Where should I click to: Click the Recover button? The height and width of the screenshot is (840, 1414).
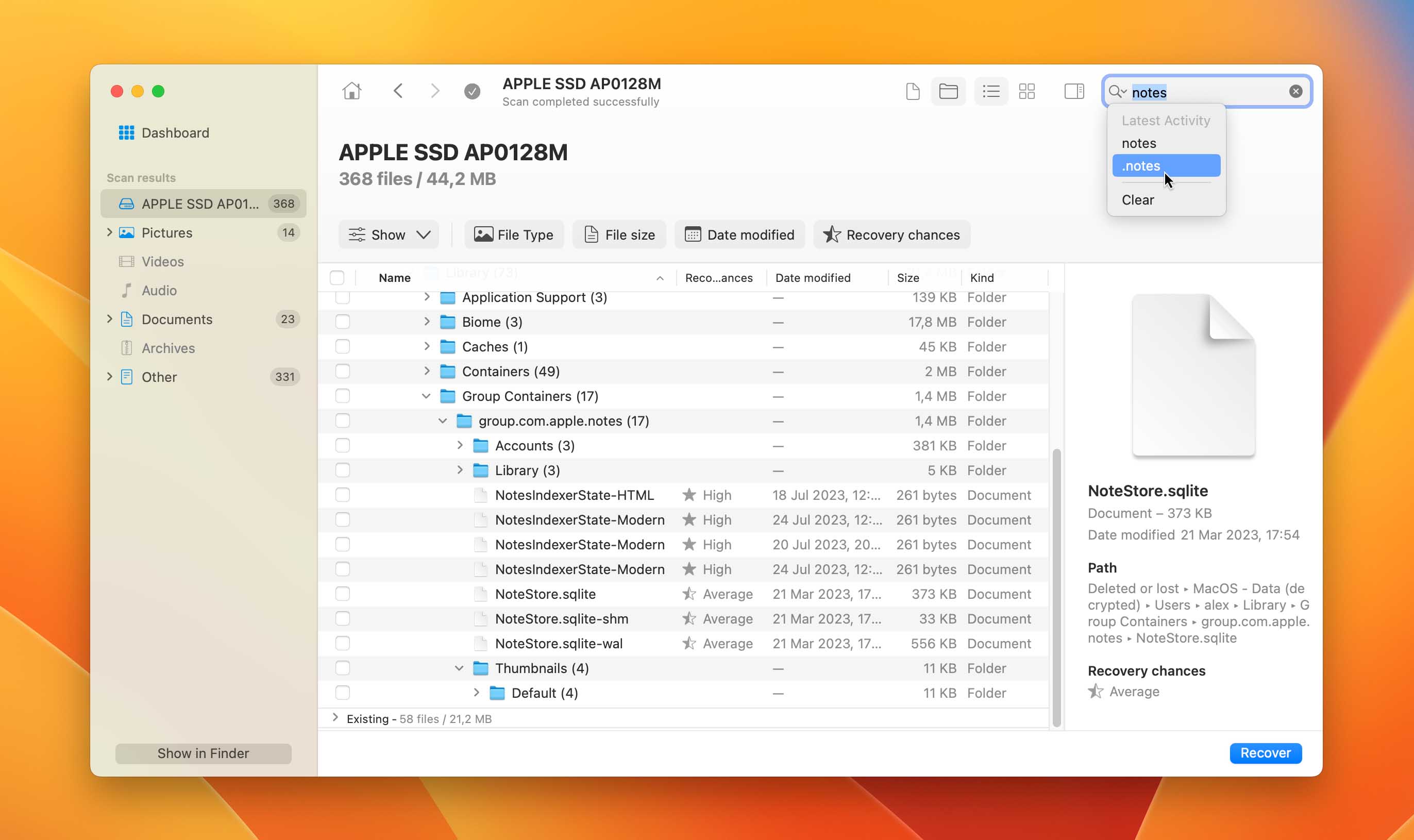(1265, 752)
